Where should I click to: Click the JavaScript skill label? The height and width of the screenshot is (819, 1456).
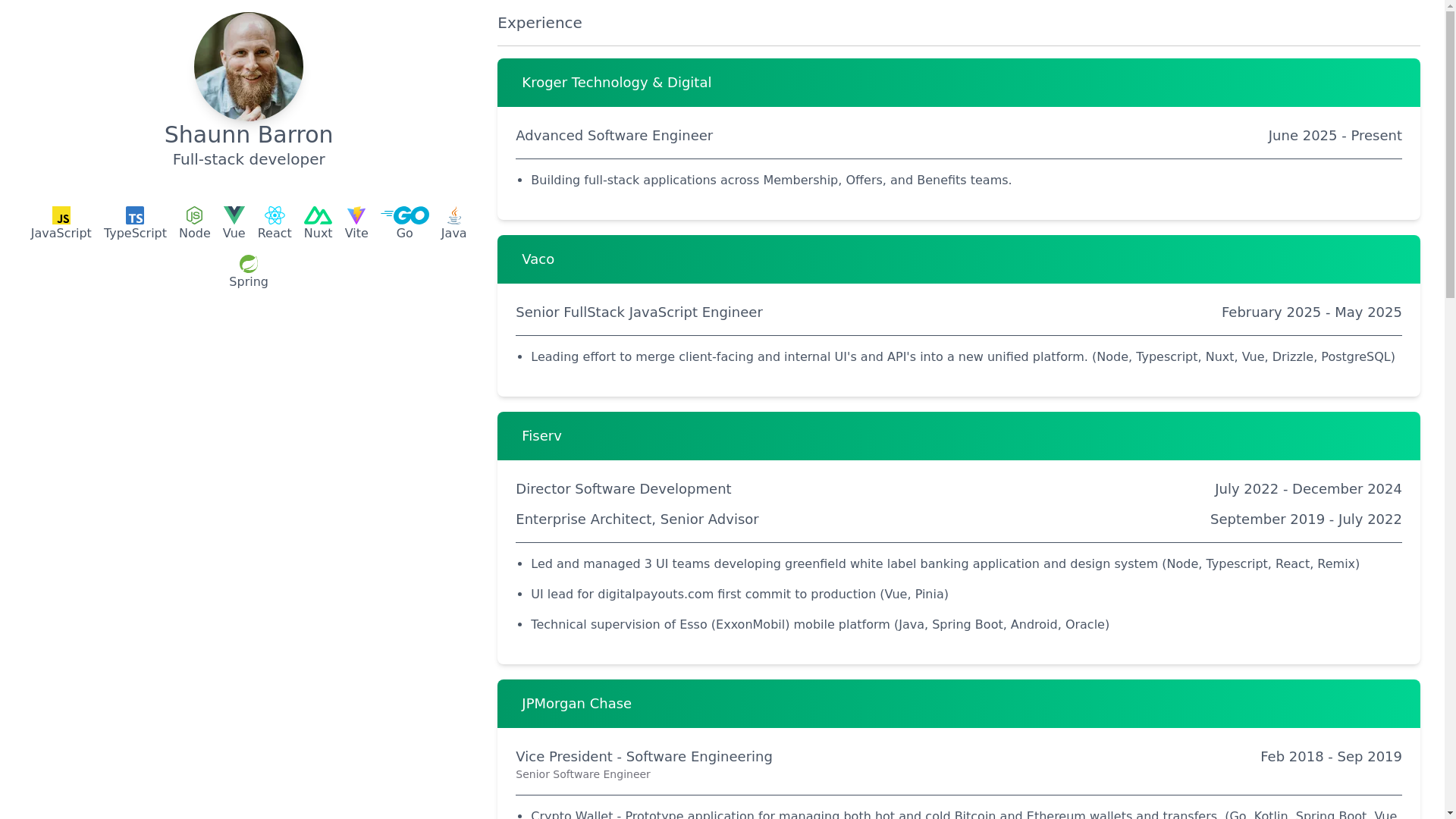click(61, 234)
